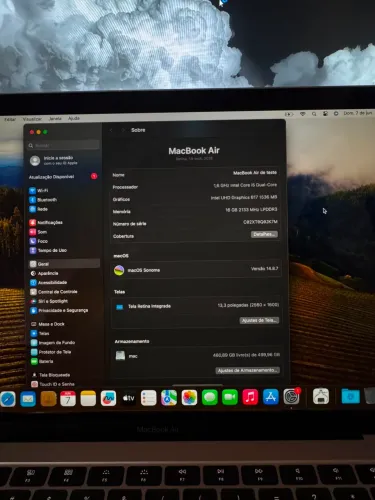Image resolution: width=375 pixels, height=500 pixels.
Task: Click Atualização Disponível in the sidebar
Action: (x=63, y=177)
